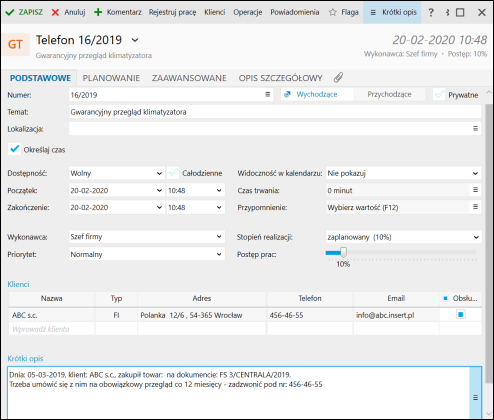Click the Przypomnienie value picker icon
494x420 pixels.
tap(475, 207)
